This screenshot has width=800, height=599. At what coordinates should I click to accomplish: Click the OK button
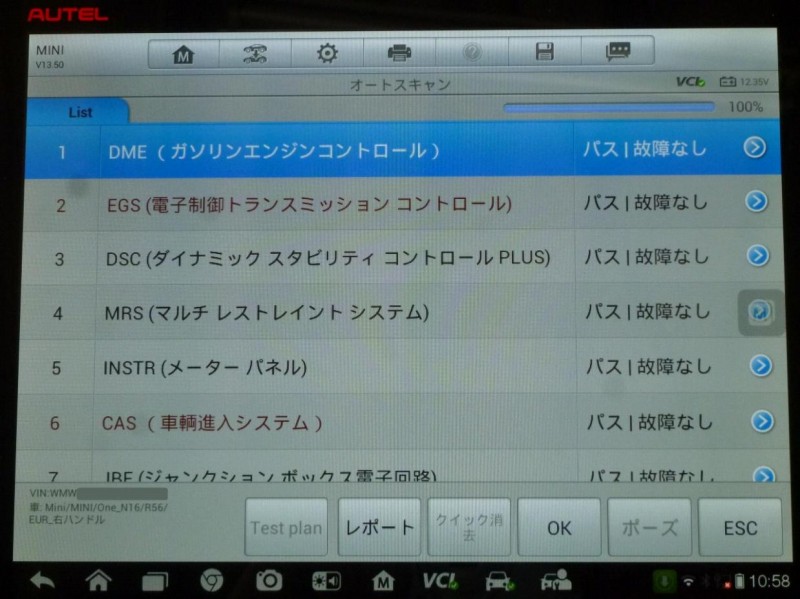[559, 527]
